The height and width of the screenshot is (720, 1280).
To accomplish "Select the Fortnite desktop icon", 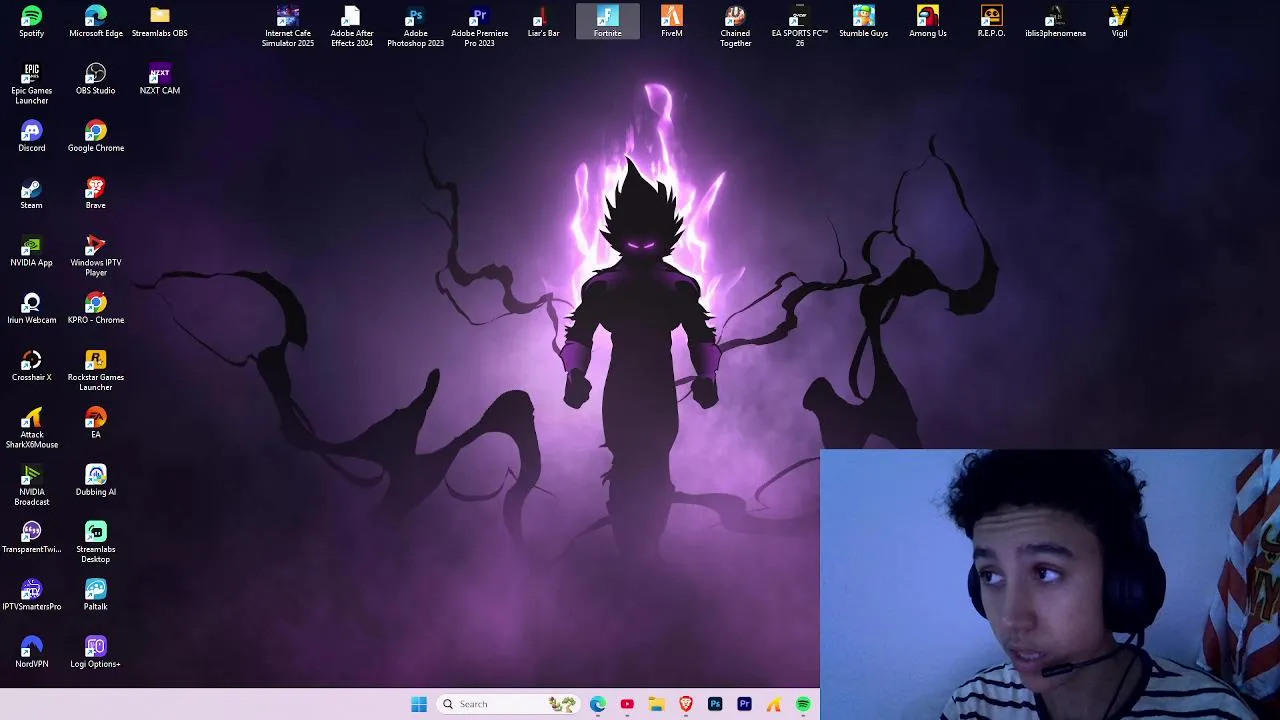I will click(x=607, y=22).
